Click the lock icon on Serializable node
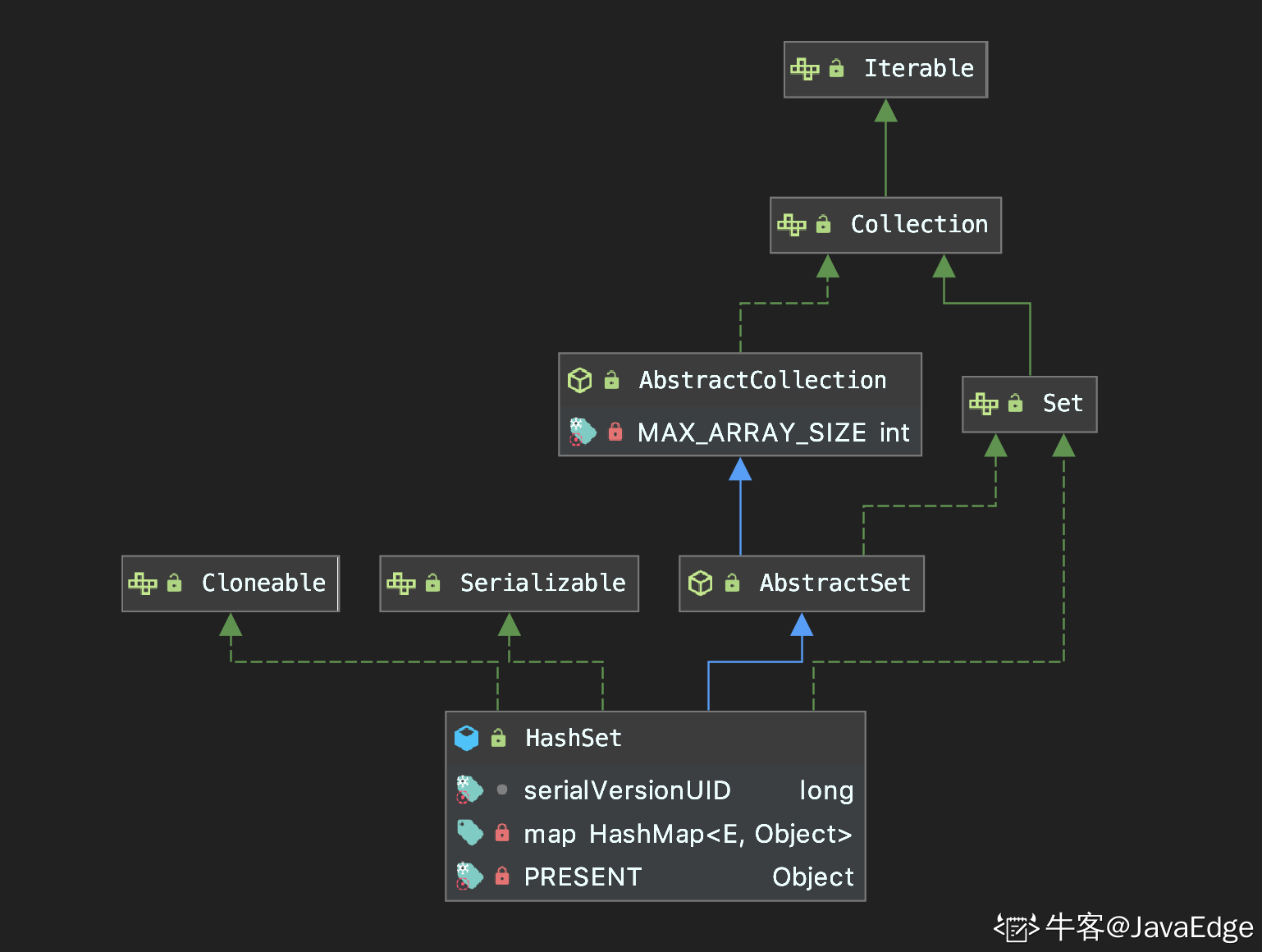 point(432,583)
